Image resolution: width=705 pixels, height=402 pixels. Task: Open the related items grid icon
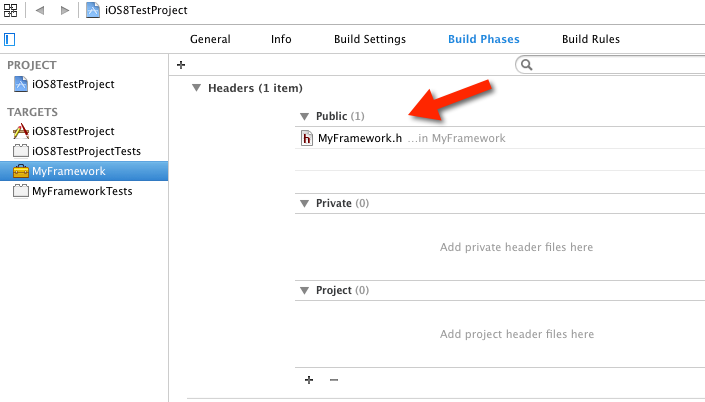[10, 10]
